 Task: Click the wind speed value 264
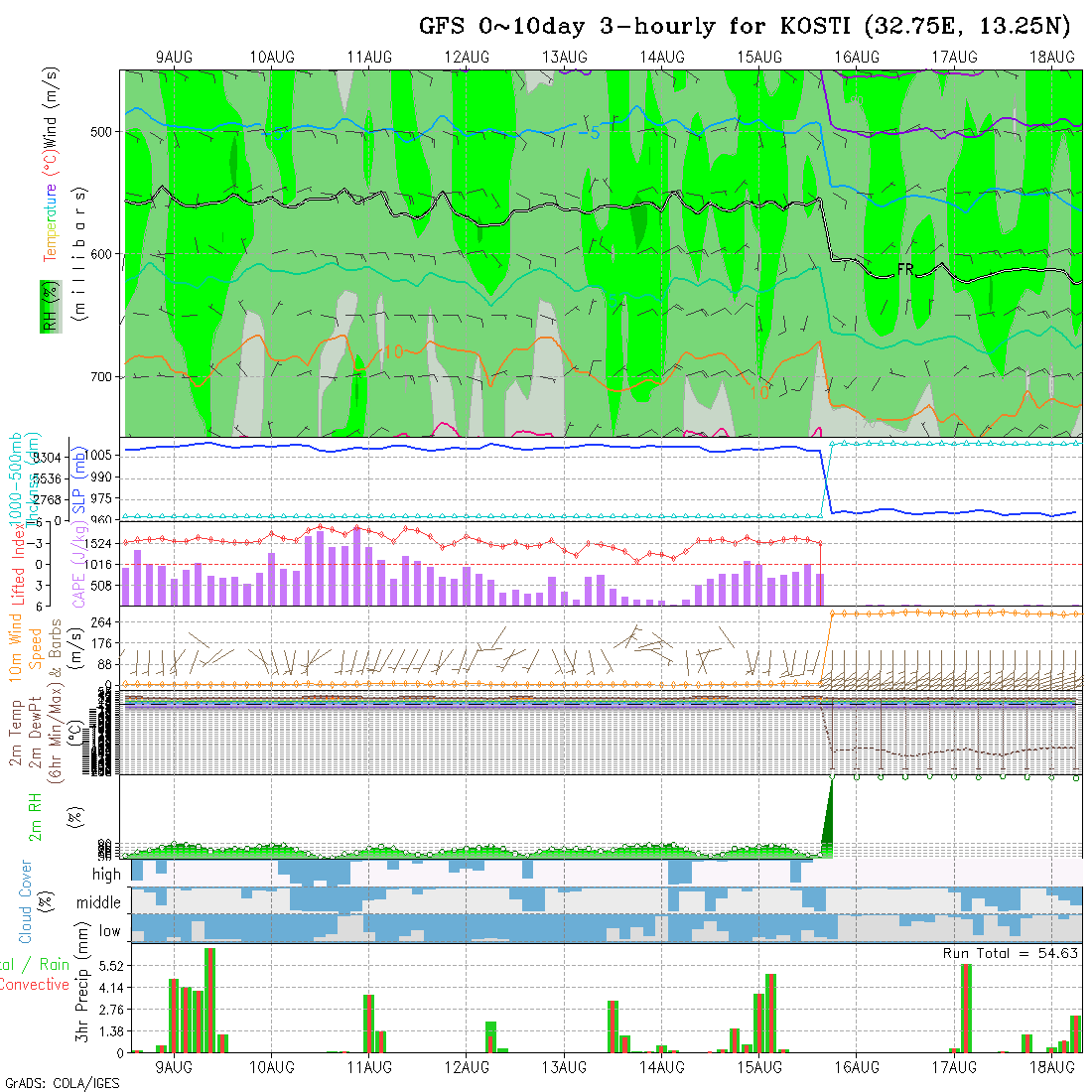coord(101,622)
